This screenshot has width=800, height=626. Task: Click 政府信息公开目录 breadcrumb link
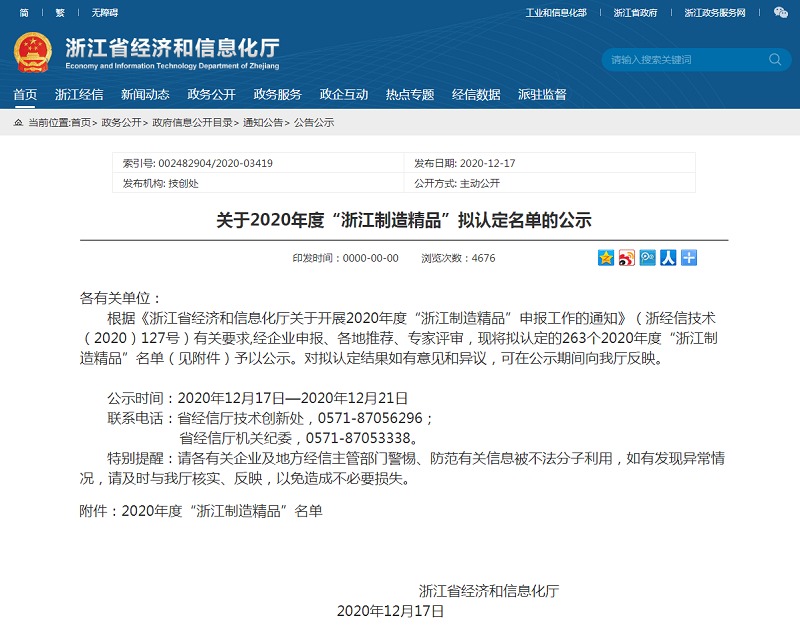click(192, 122)
